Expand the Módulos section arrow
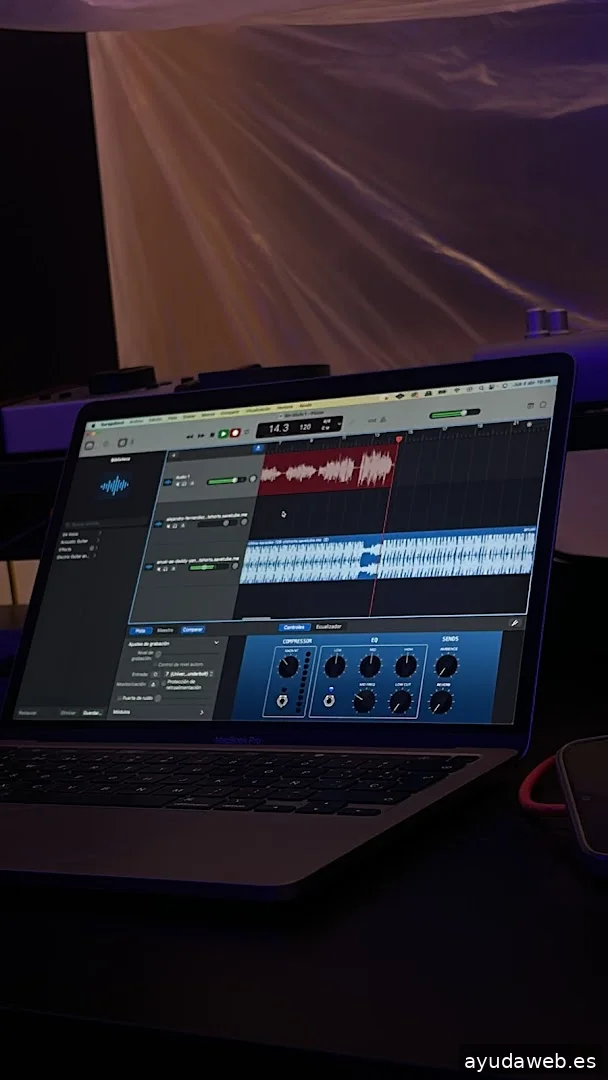608x1080 pixels. pos(202,712)
